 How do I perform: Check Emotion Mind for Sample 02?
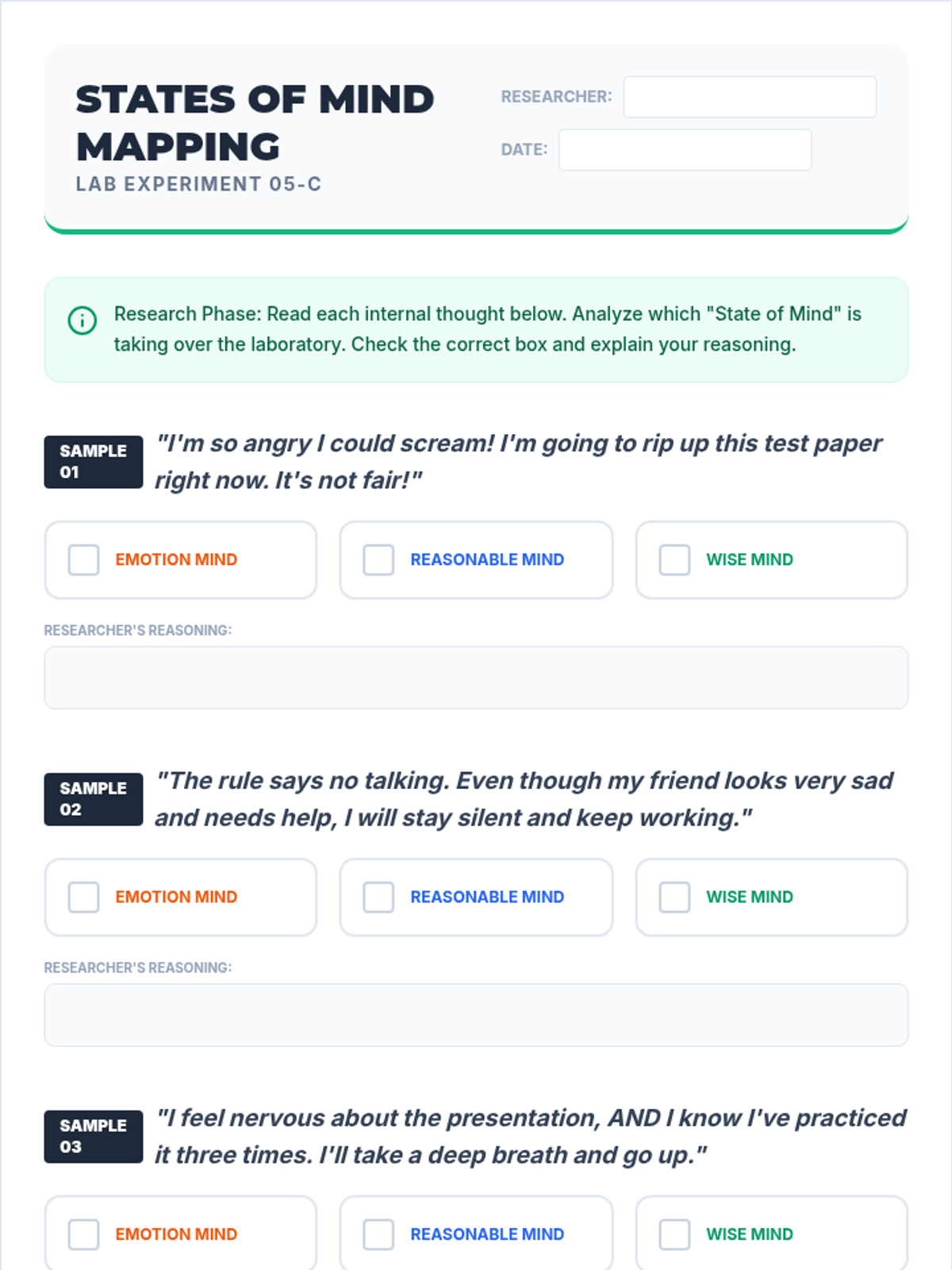(x=83, y=897)
